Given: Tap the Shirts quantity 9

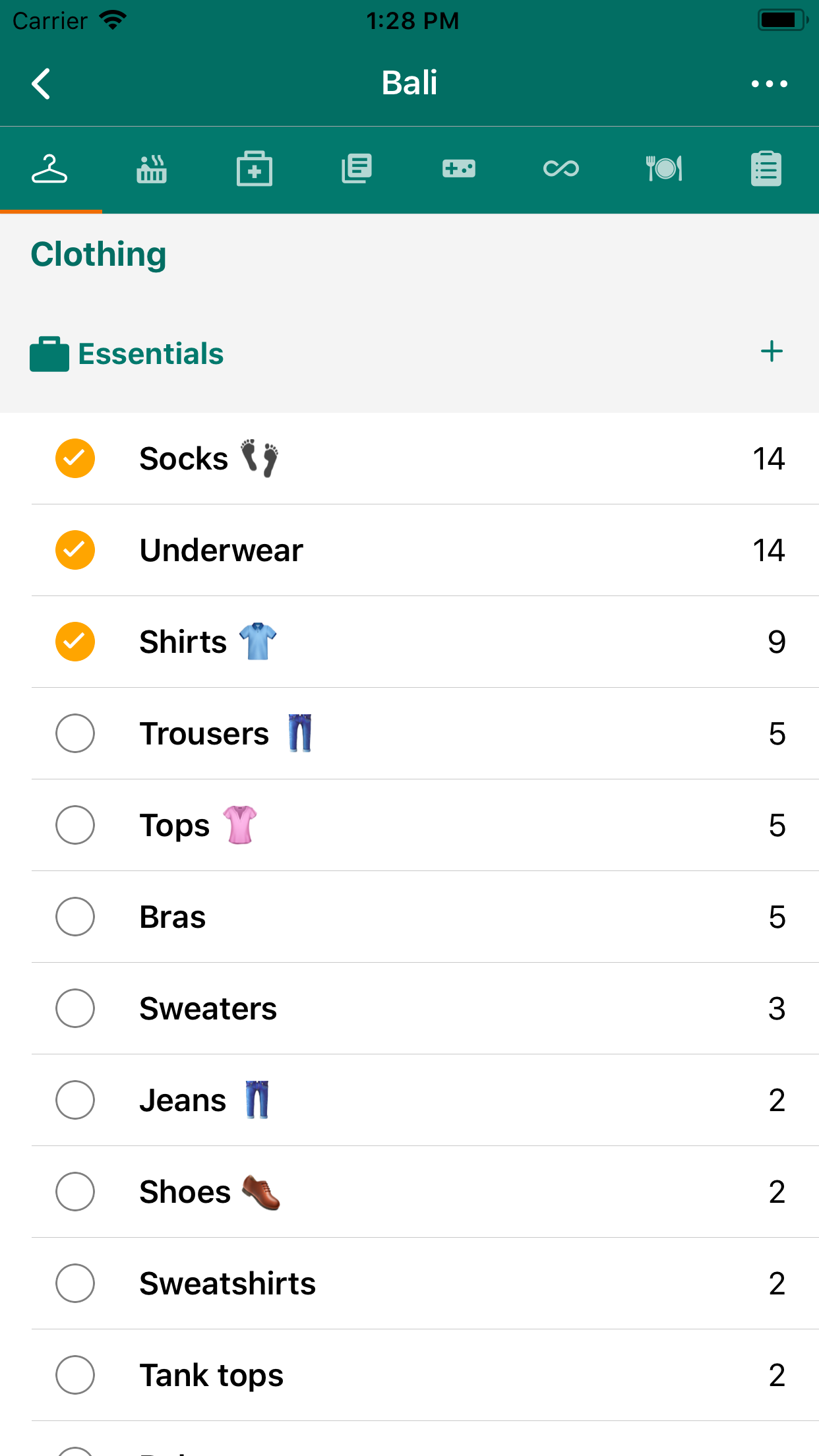Looking at the screenshot, I should click(776, 642).
